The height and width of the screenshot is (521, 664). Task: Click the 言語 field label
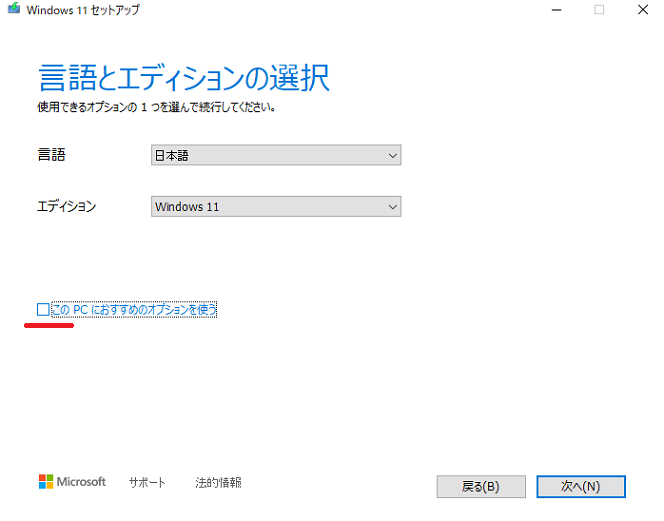point(51,155)
